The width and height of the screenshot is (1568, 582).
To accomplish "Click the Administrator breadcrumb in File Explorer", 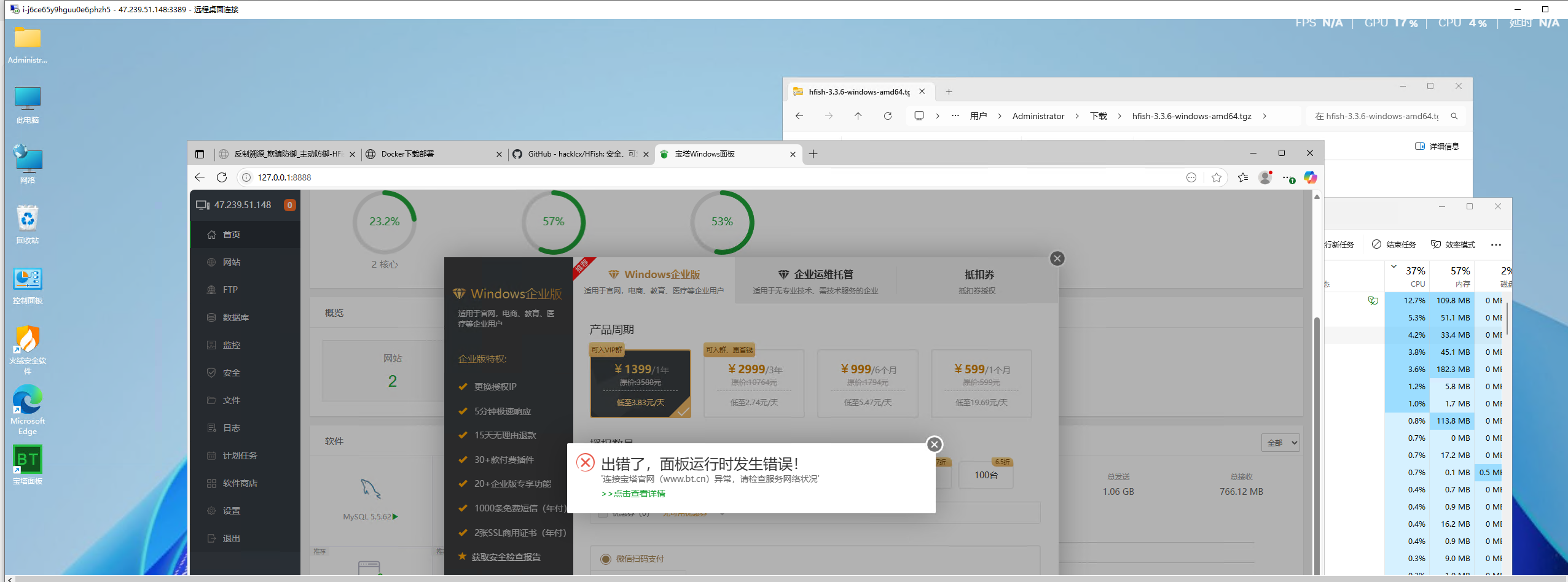I will pos(1038,116).
